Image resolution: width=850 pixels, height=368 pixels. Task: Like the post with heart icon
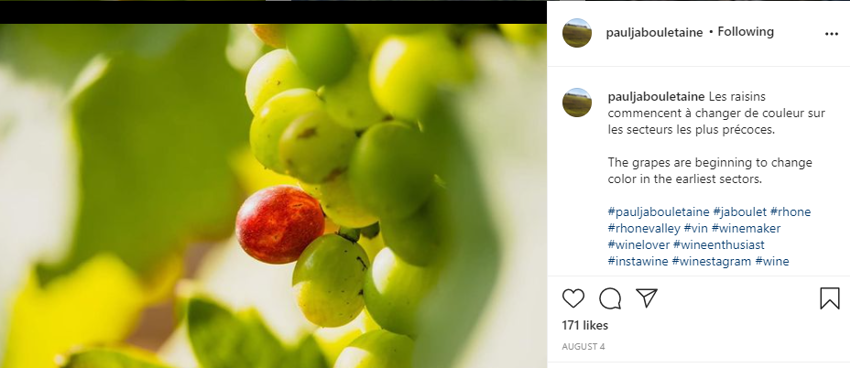pyautogui.click(x=573, y=299)
